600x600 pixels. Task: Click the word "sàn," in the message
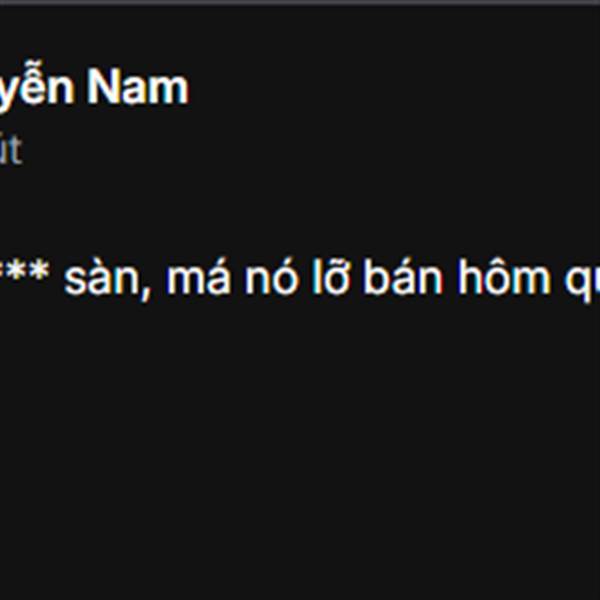click(x=107, y=277)
